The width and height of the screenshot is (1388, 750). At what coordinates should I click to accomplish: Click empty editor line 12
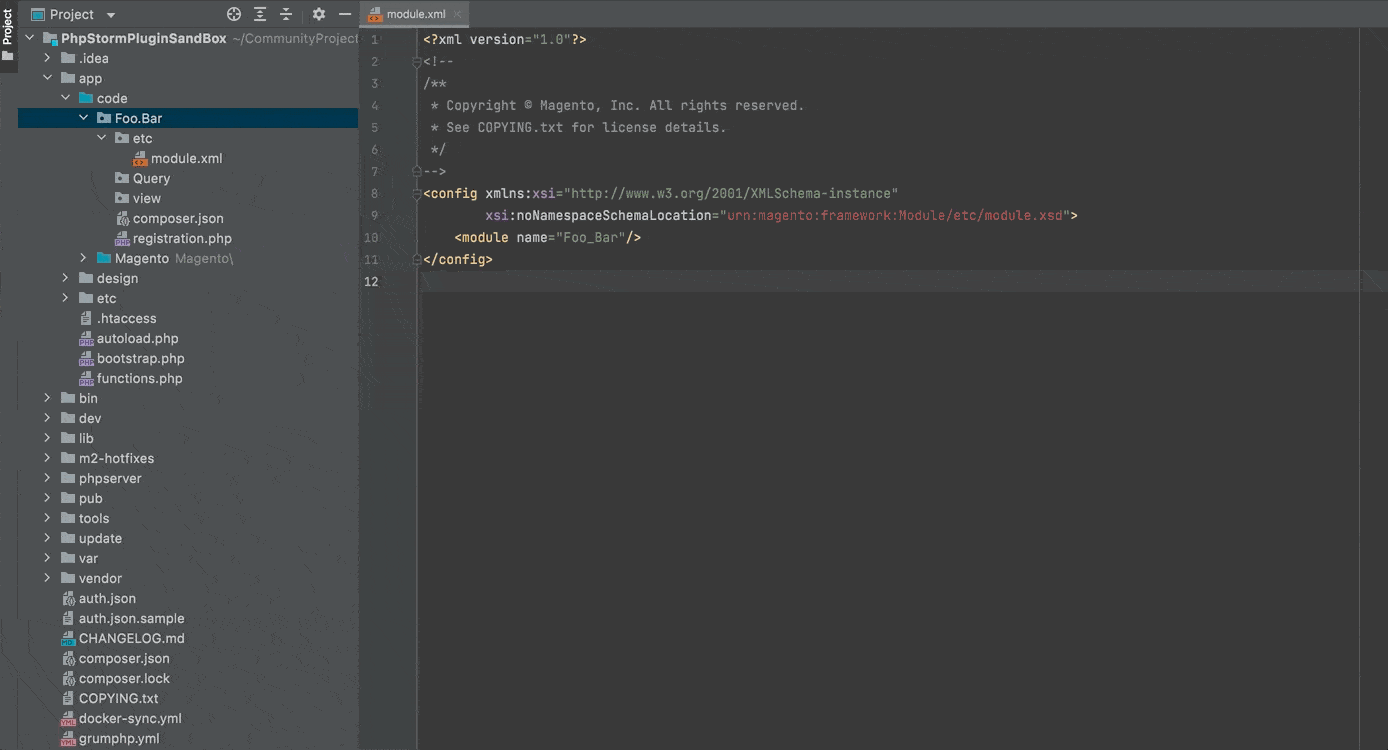point(800,281)
